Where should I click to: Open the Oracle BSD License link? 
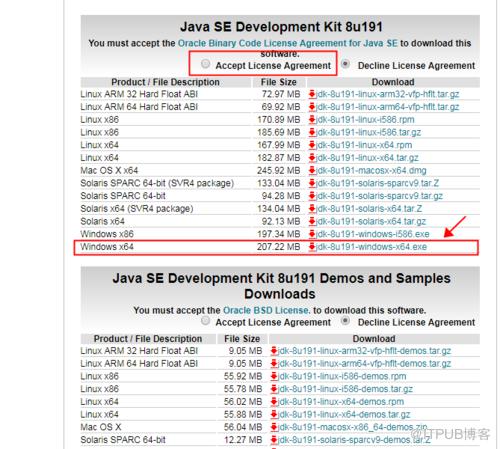(266, 310)
